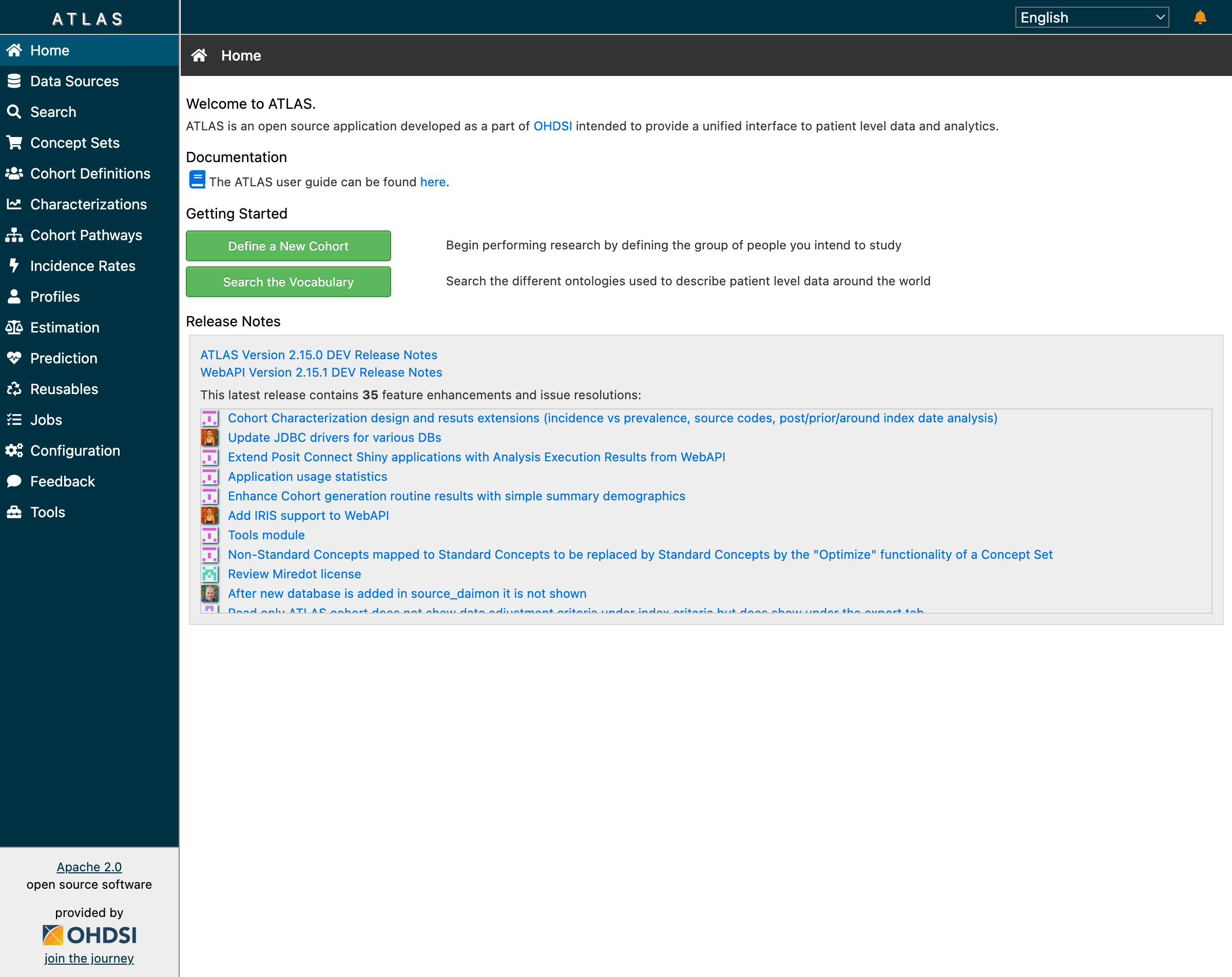Click the Data Sources database icon
1232x977 pixels.
coord(14,81)
